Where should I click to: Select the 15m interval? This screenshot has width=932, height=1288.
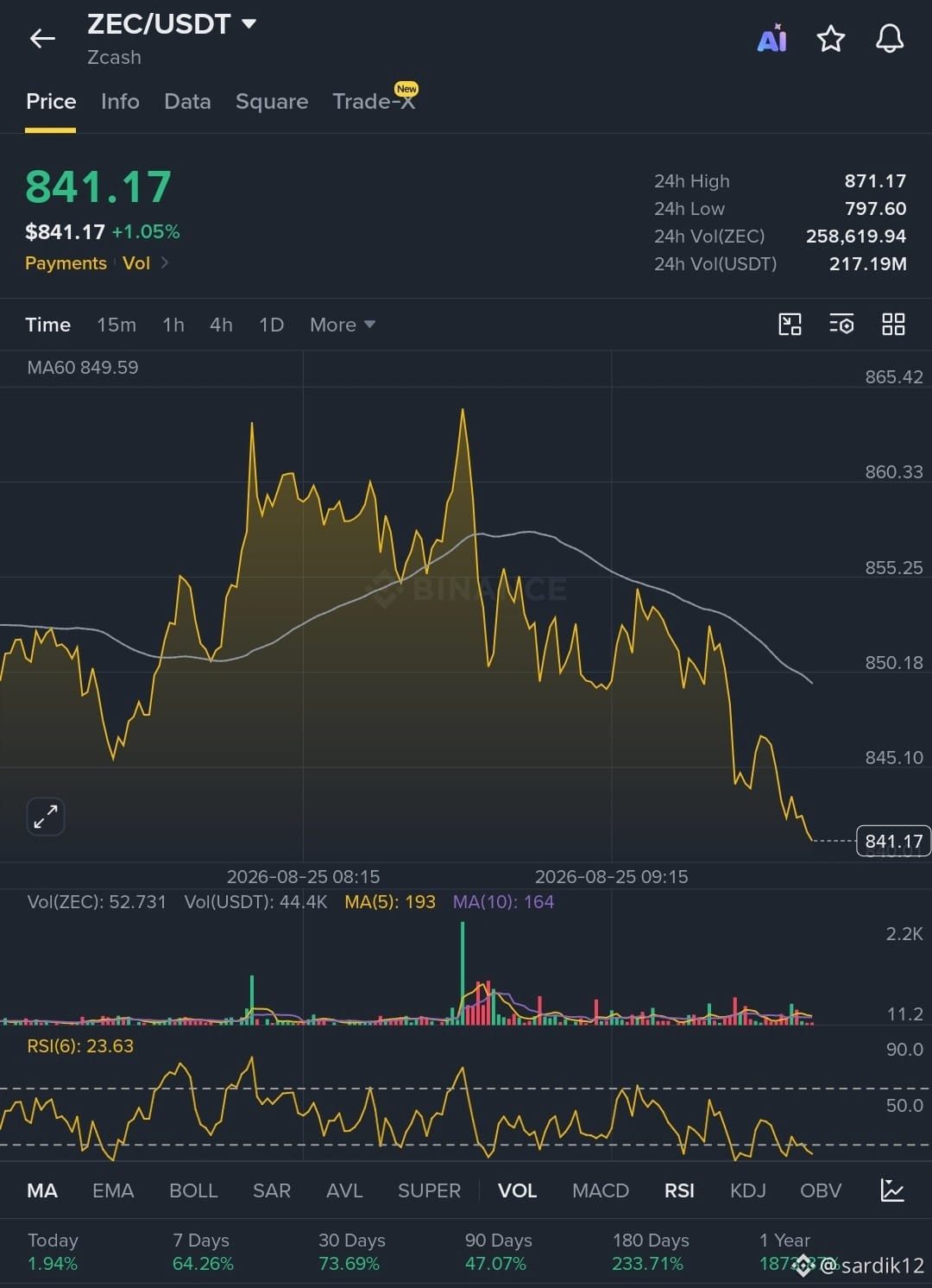pos(116,325)
